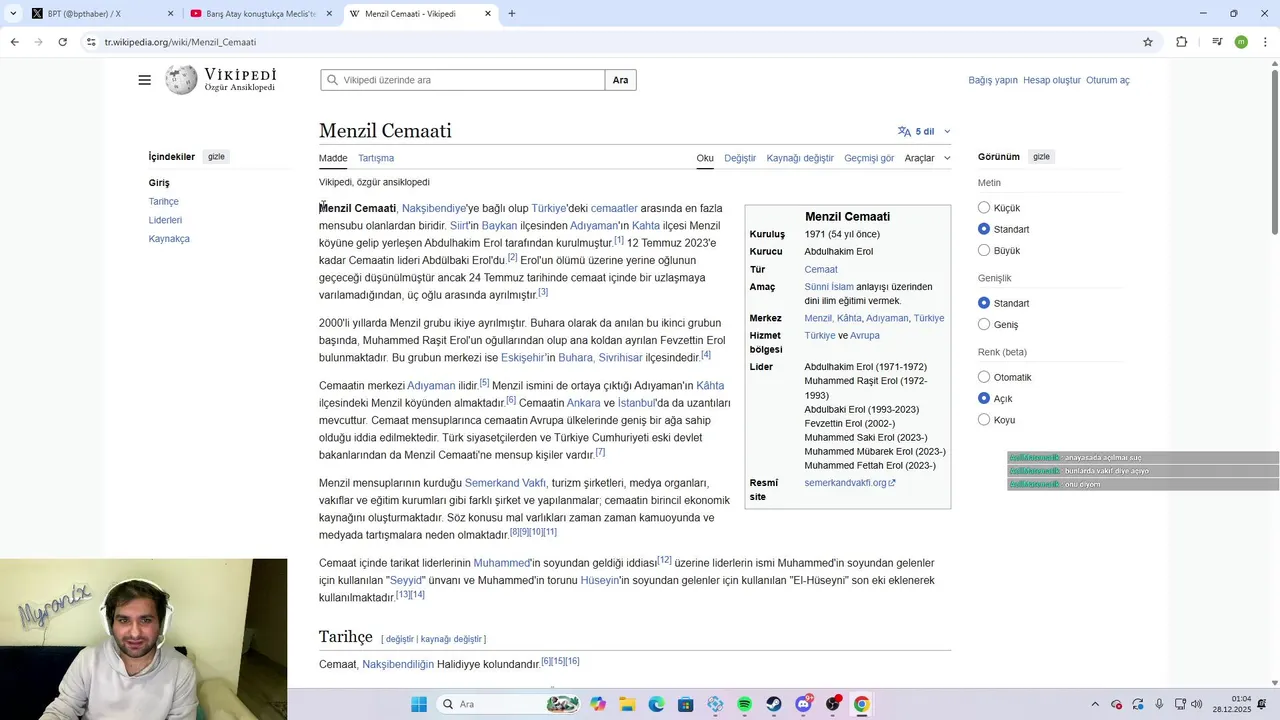
Task: Bookmark this page with the star icon
Action: pyautogui.click(x=1148, y=42)
